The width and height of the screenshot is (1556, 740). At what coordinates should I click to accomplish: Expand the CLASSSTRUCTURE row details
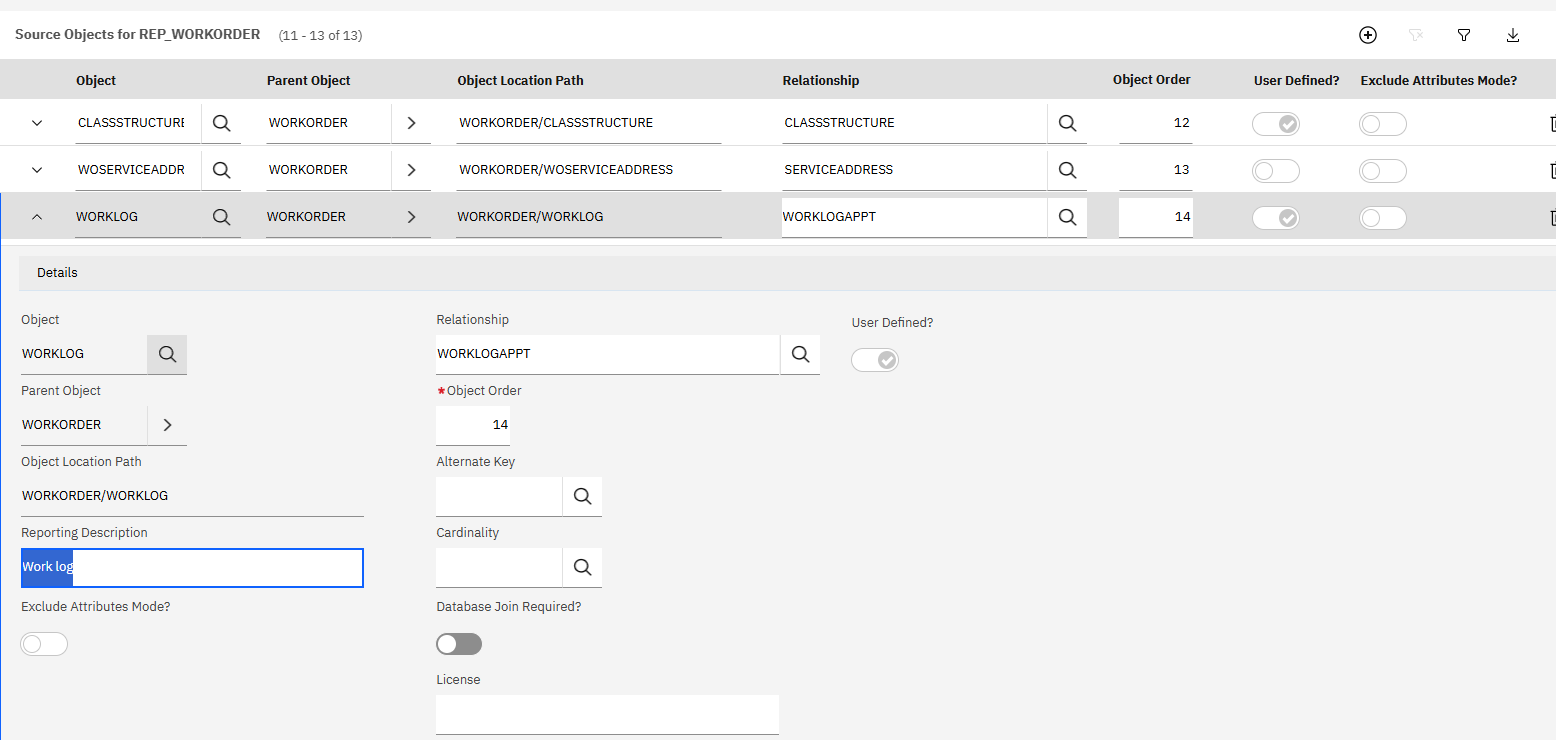pyautogui.click(x=36, y=123)
